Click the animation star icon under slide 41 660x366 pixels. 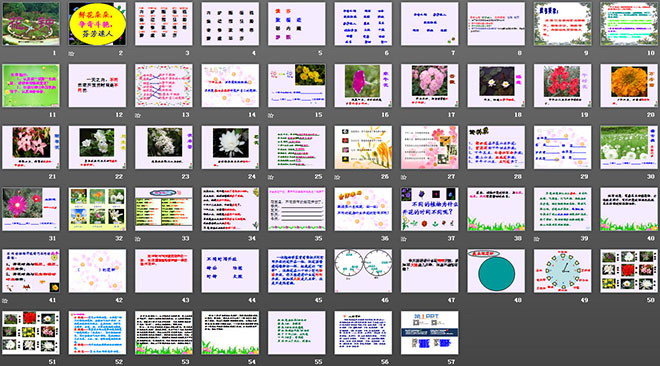point(5,301)
